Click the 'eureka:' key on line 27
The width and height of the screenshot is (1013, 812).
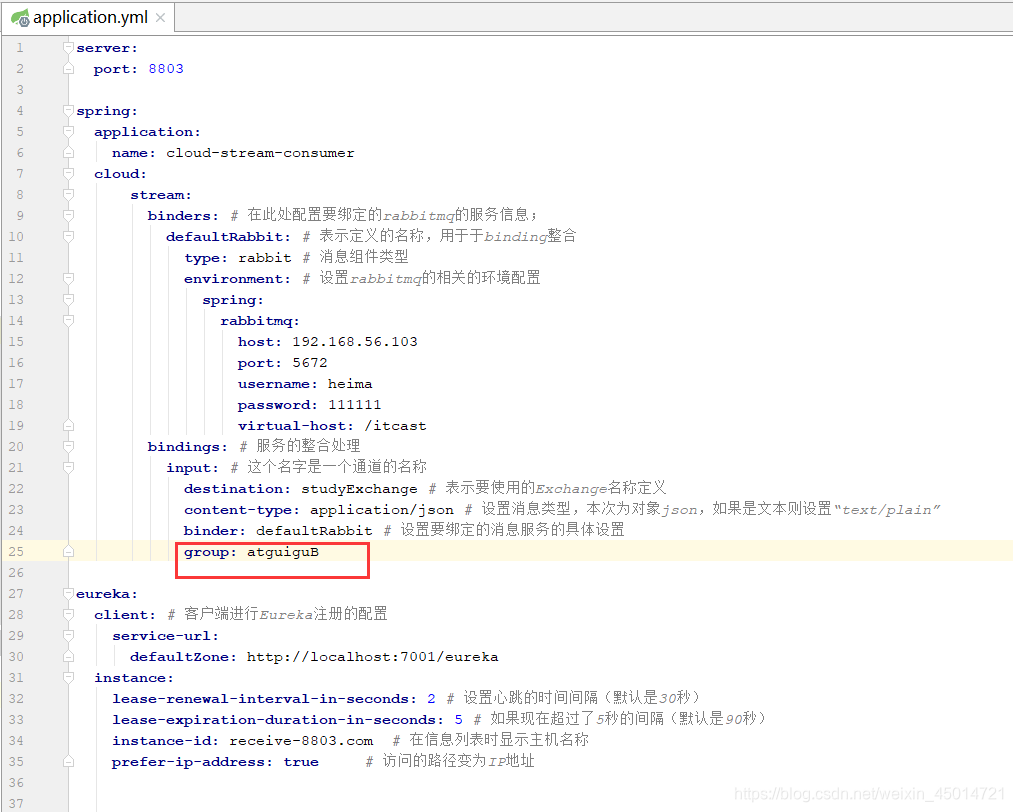click(107, 594)
